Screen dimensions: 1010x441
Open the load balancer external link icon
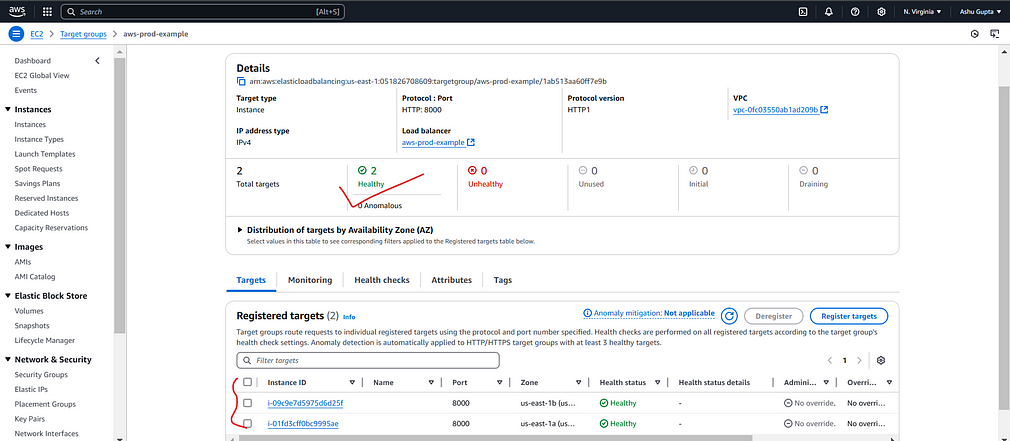point(471,142)
